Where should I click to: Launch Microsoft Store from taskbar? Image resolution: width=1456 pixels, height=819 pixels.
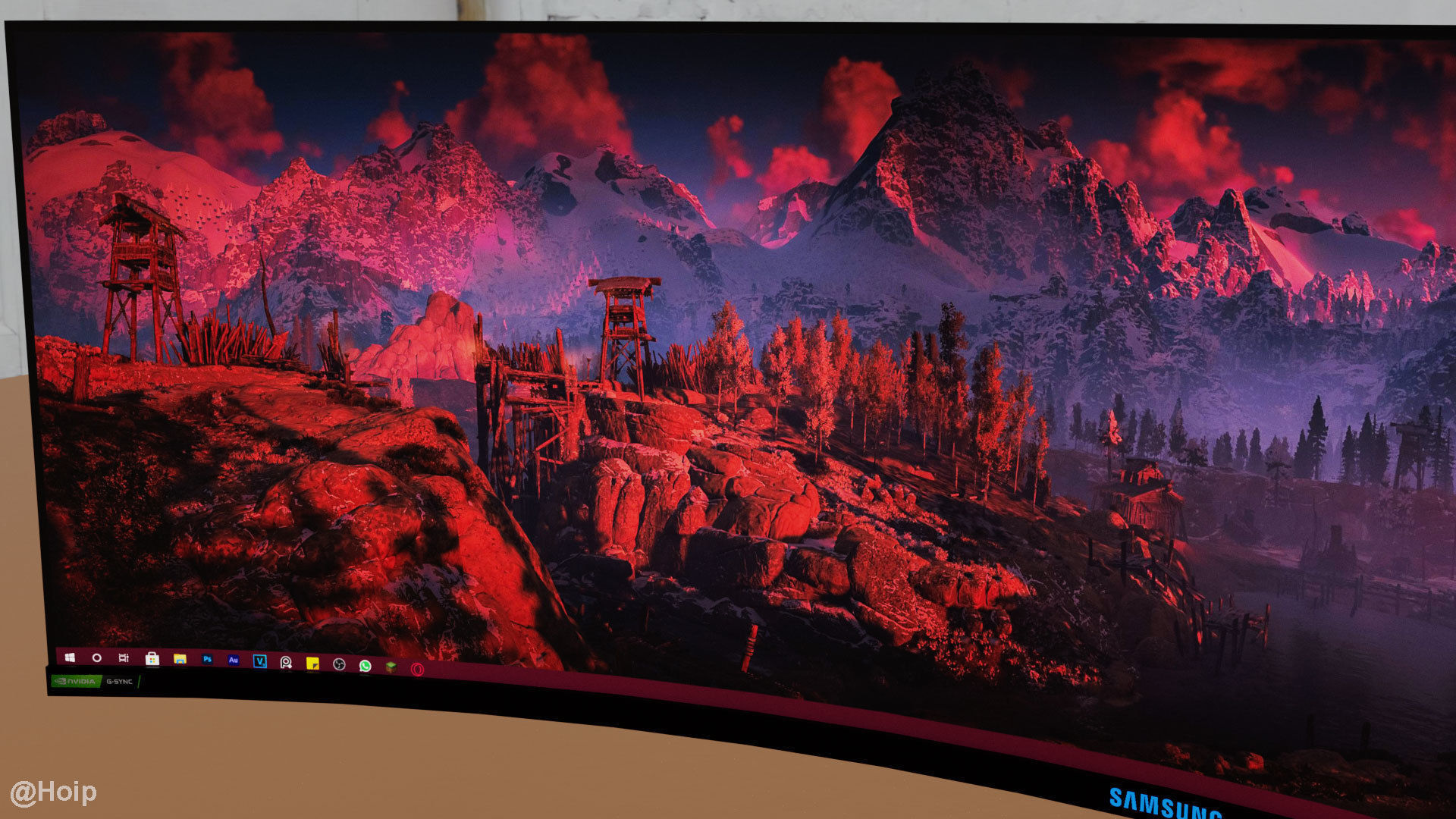pyautogui.click(x=152, y=659)
